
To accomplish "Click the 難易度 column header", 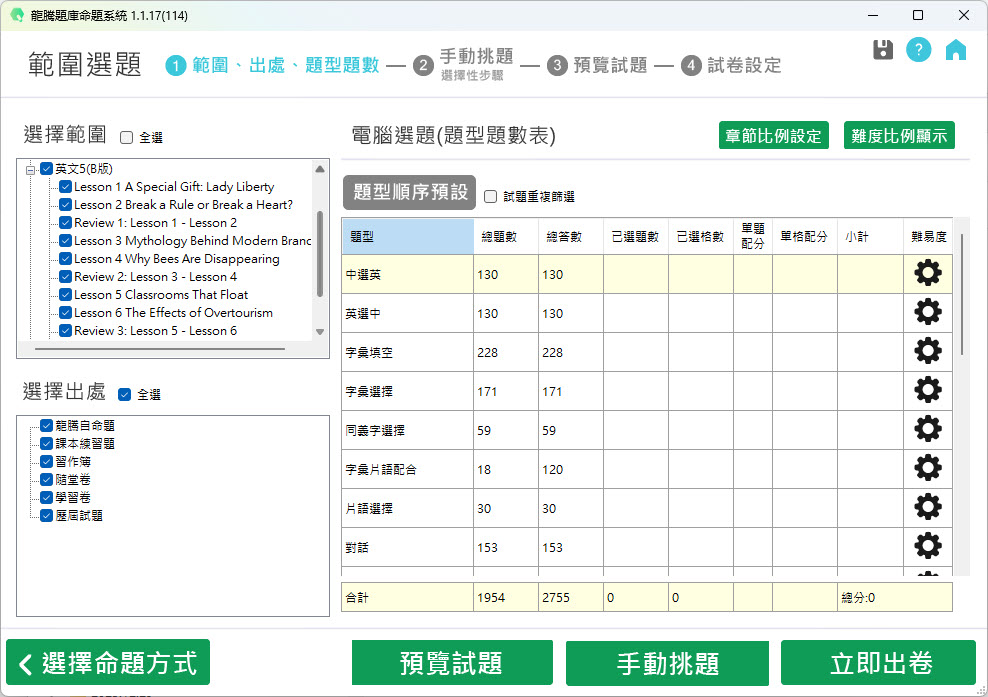I will (928, 236).
